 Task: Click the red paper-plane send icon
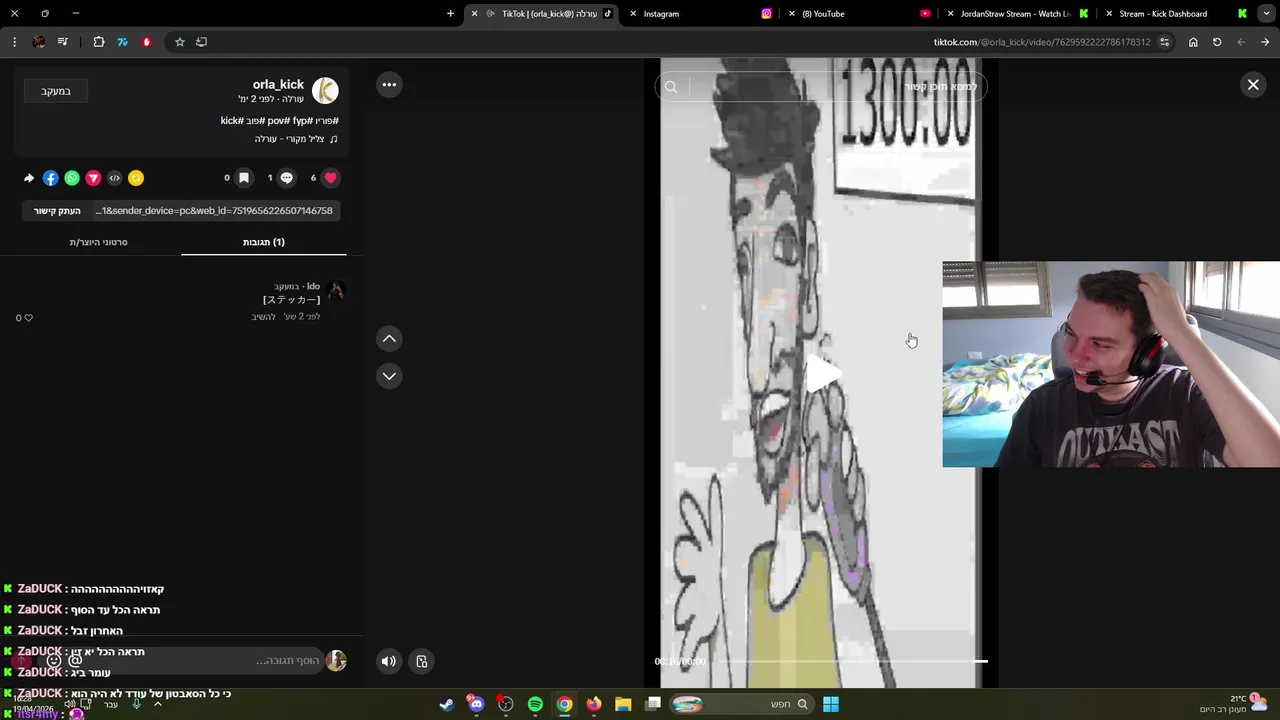(x=93, y=178)
